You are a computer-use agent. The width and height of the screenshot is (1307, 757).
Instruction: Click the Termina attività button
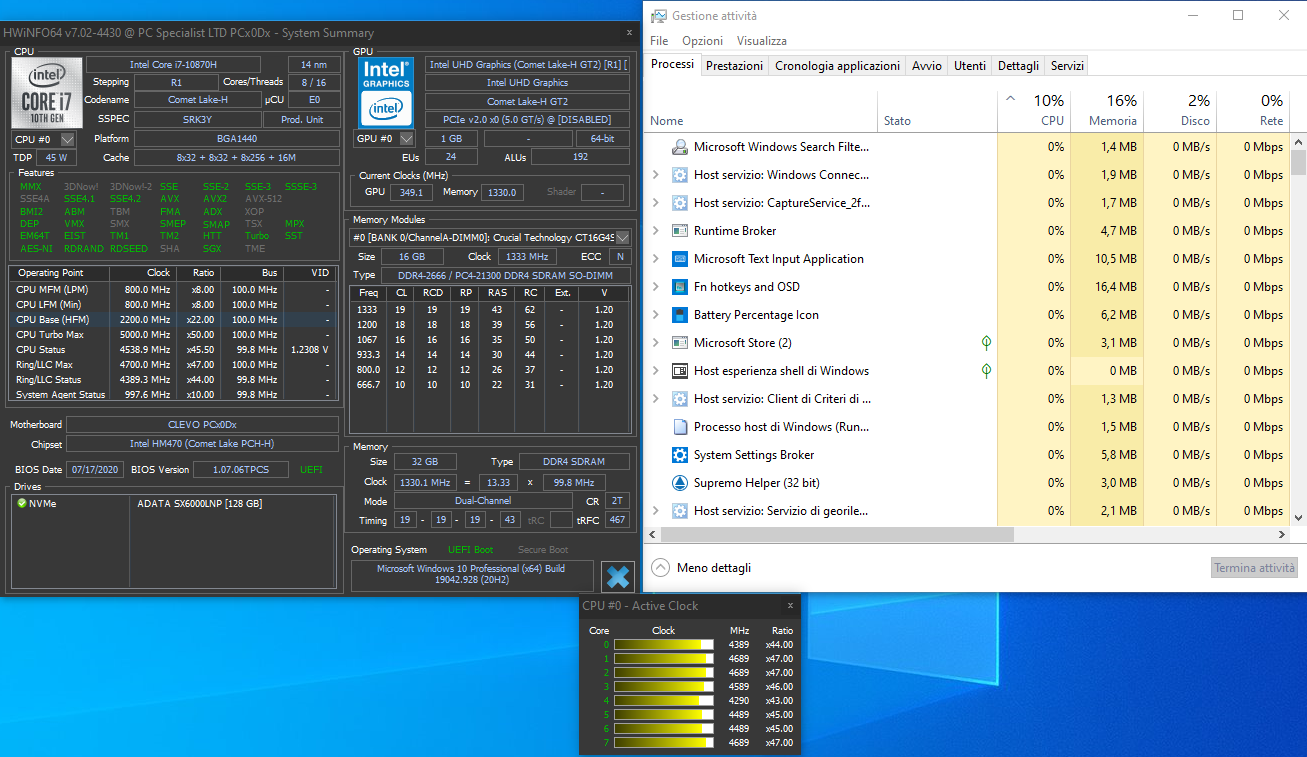click(x=1254, y=568)
